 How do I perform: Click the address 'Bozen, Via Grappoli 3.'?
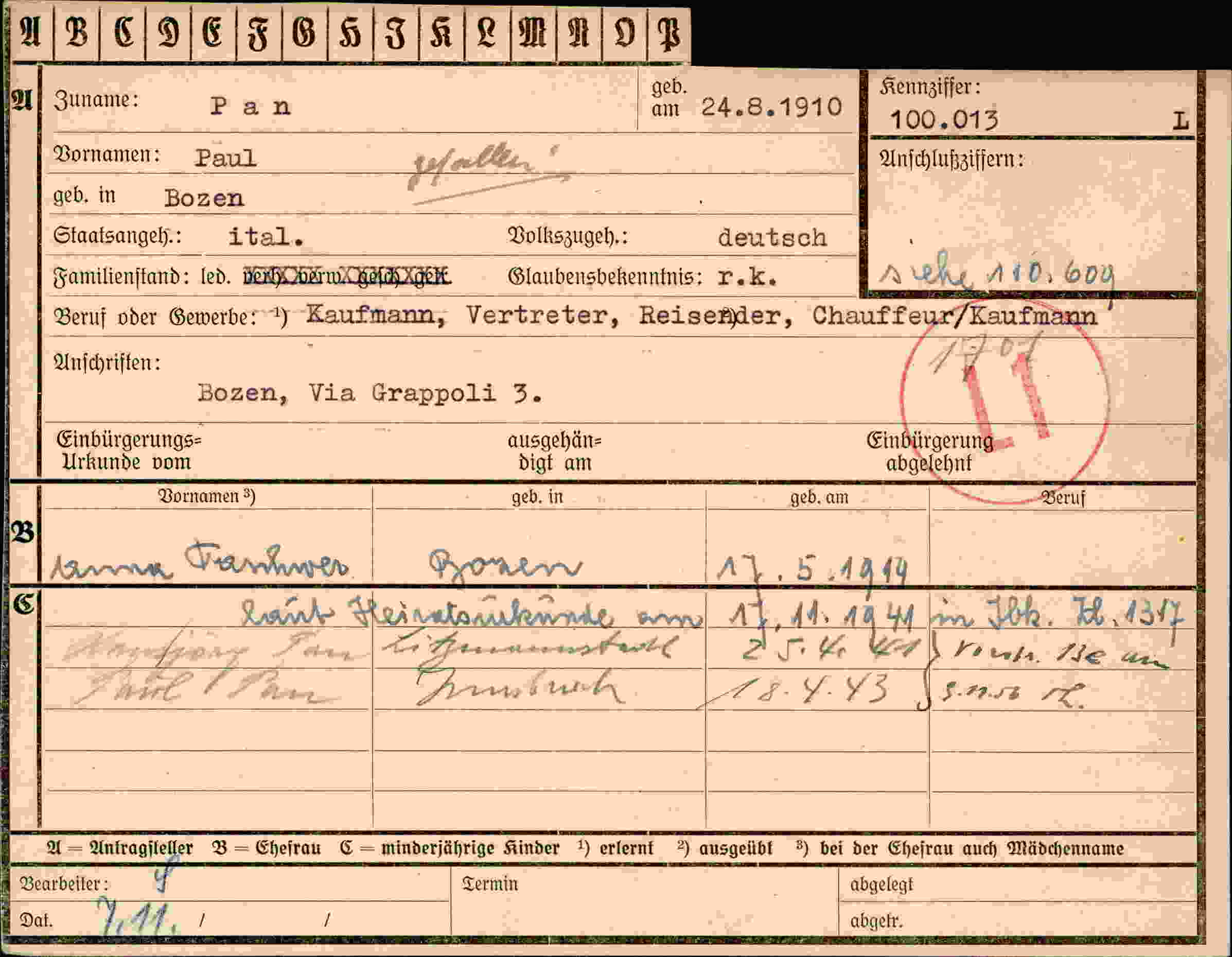370,393
